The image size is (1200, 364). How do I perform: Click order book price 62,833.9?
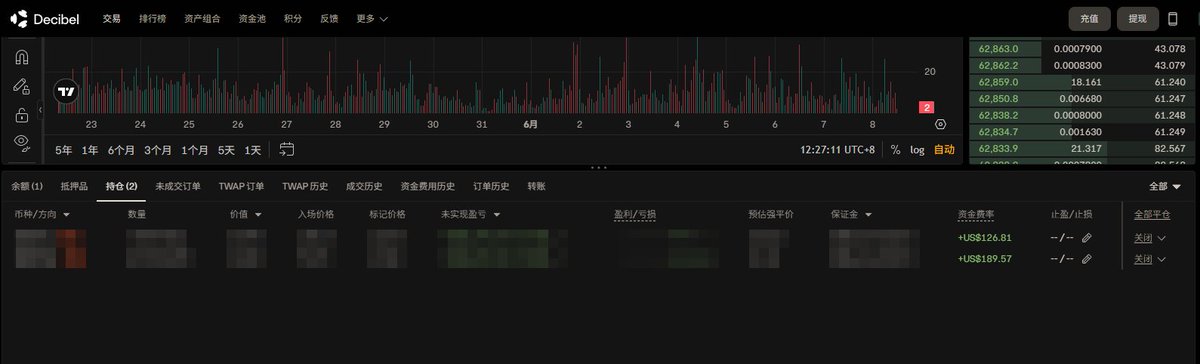[x=998, y=148]
